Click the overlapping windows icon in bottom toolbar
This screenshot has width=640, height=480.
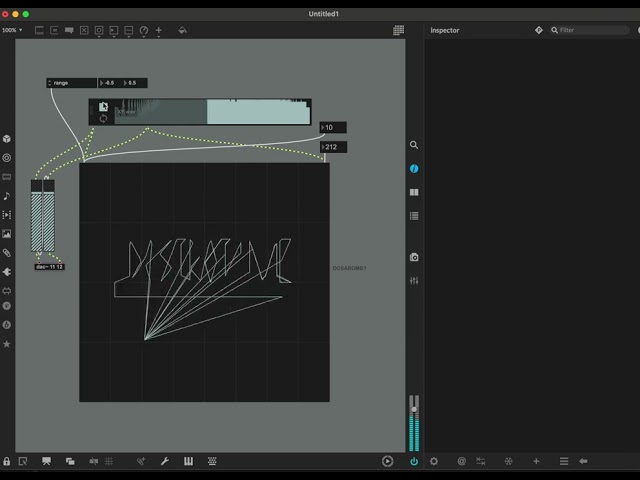(x=70, y=461)
